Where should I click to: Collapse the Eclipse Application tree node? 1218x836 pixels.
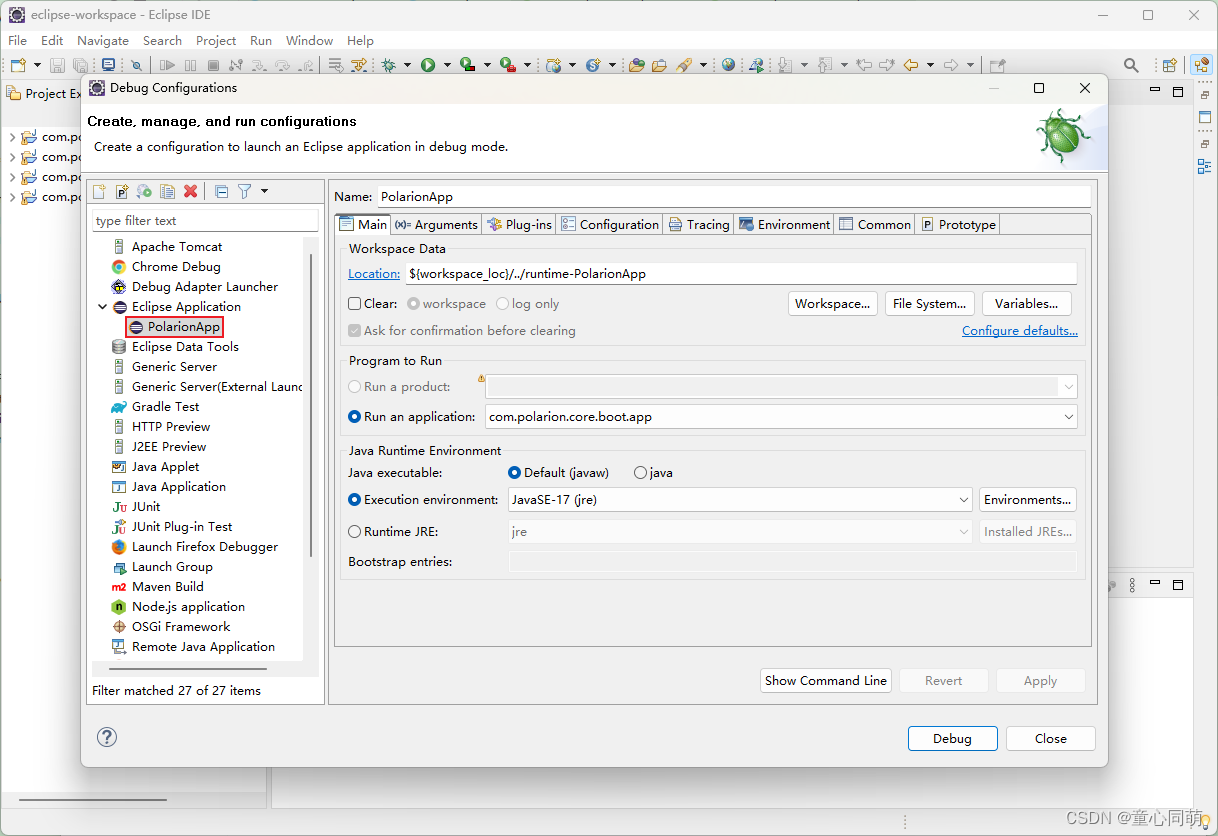[x=102, y=307]
